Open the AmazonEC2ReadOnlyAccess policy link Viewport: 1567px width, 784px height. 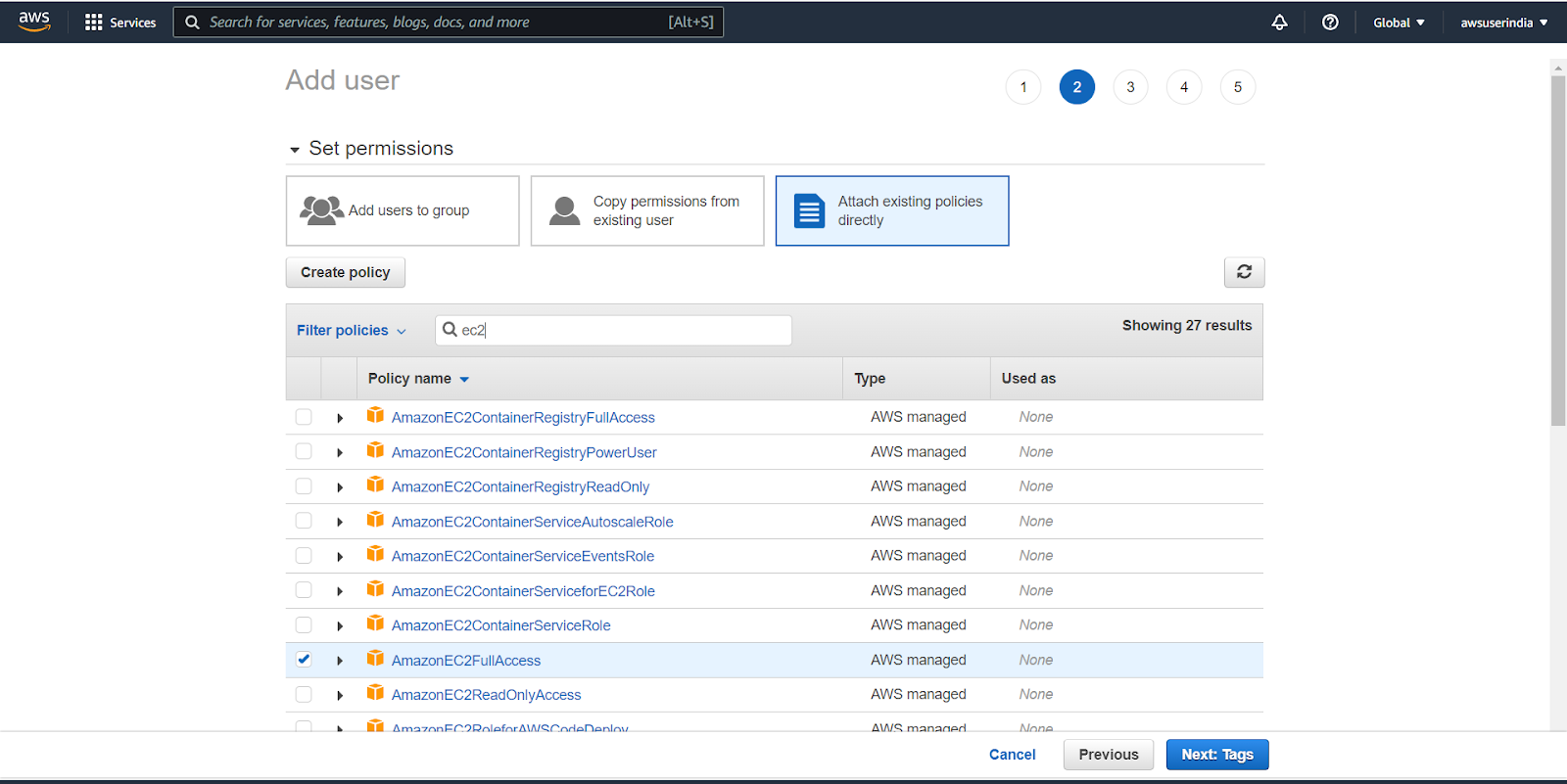487,695
